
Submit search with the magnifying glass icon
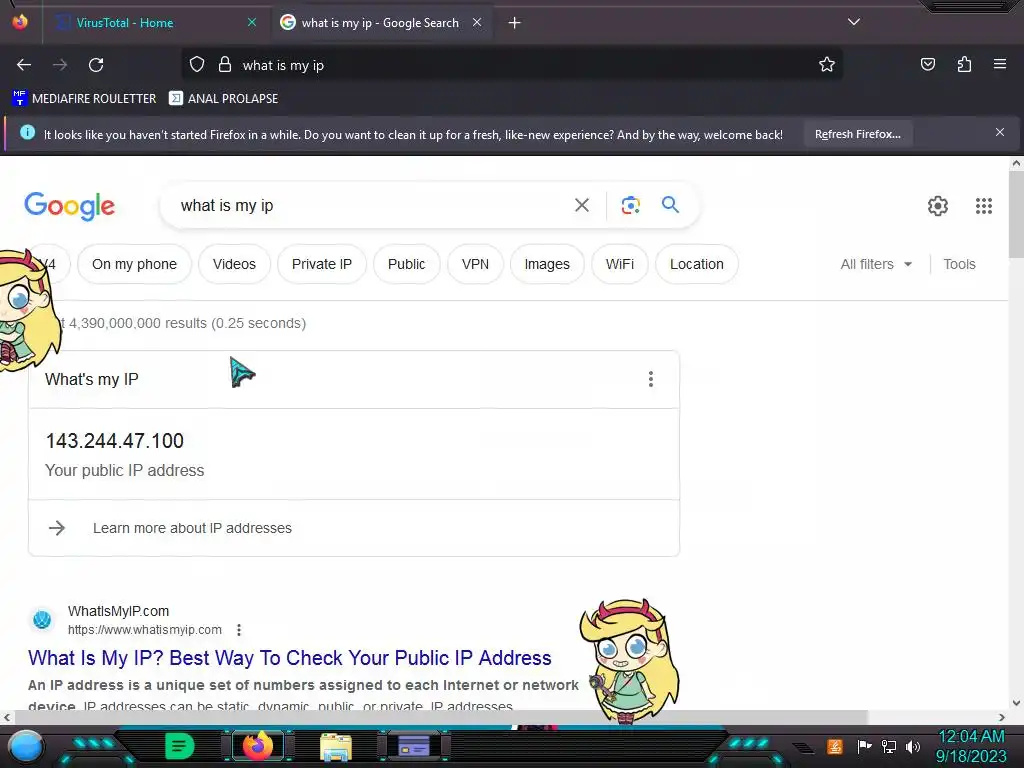click(670, 205)
